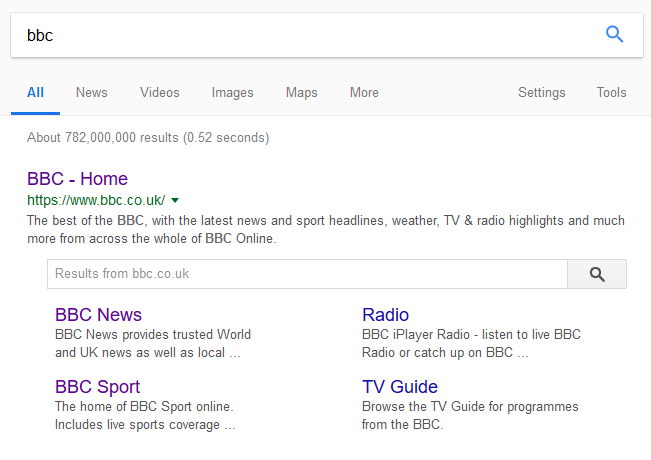This screenshot has height=460, width=651.
Task: Switch to the News tab
Action: pos(91,93)
